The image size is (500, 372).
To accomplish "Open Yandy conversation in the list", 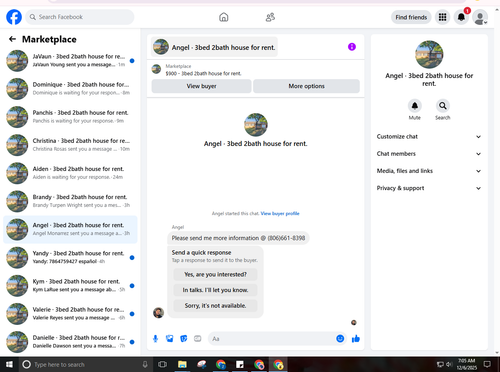I will [70, 257].
